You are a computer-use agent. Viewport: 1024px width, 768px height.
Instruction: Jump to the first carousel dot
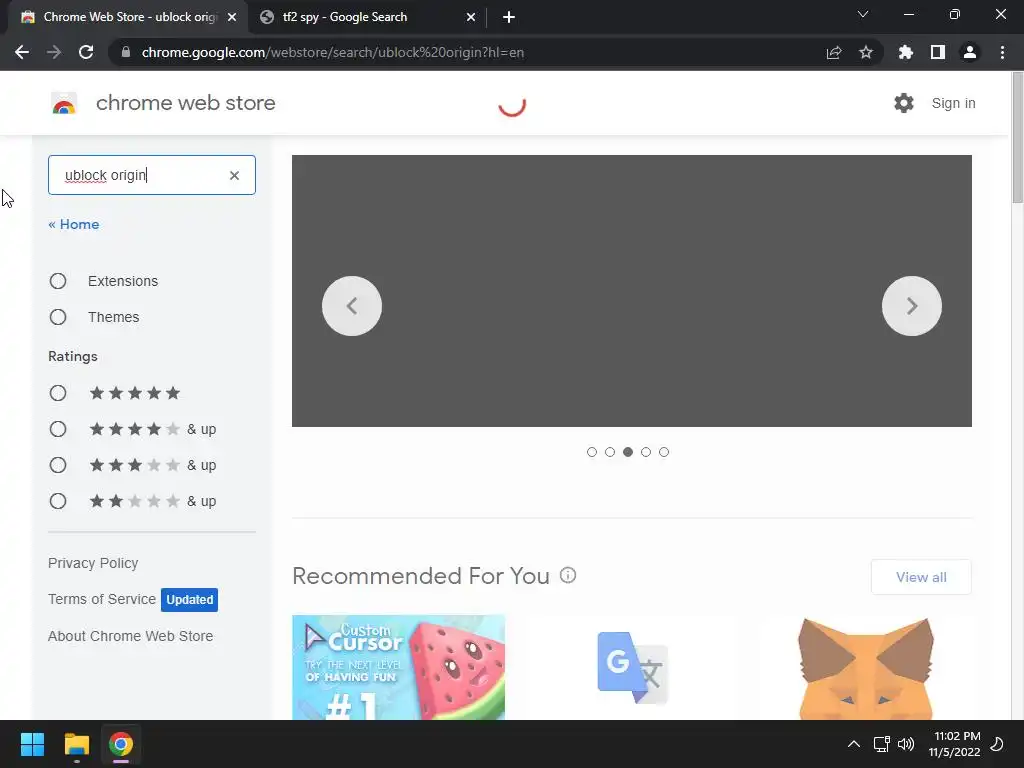click(592, 452)
